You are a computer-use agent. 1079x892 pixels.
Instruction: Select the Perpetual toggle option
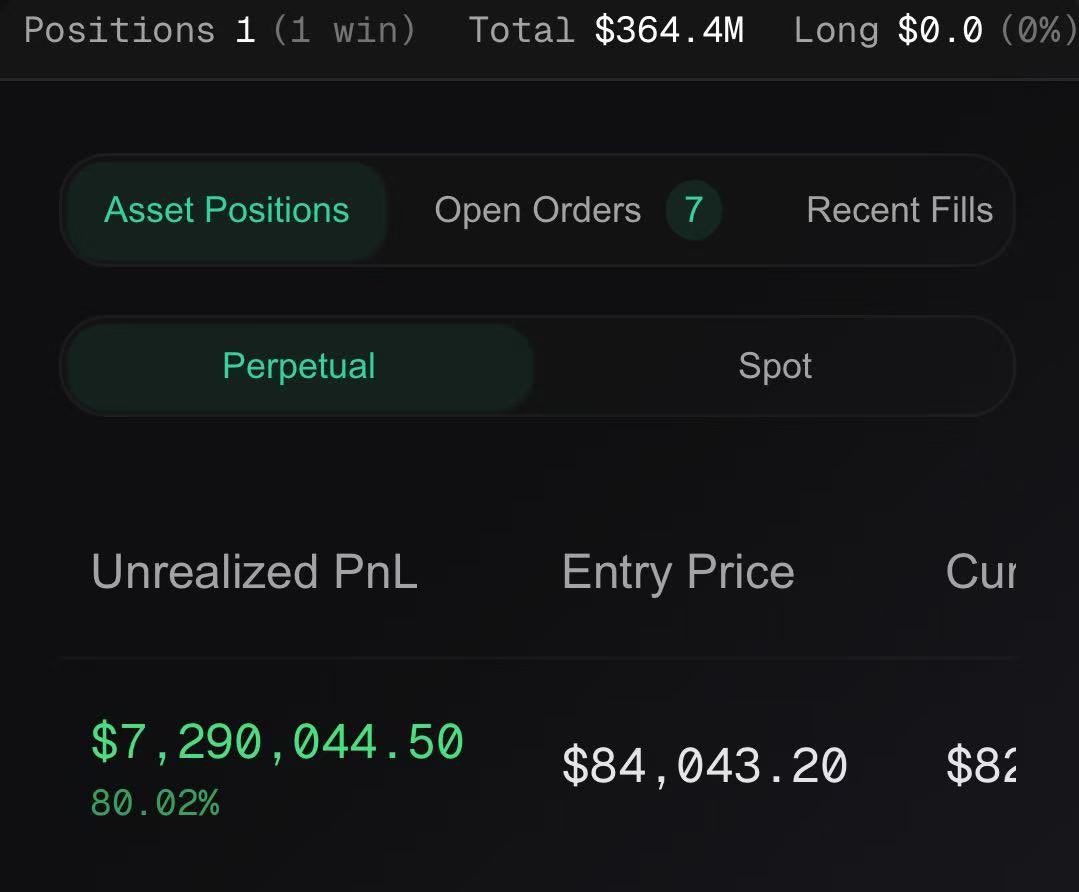[x=299, y=367]
